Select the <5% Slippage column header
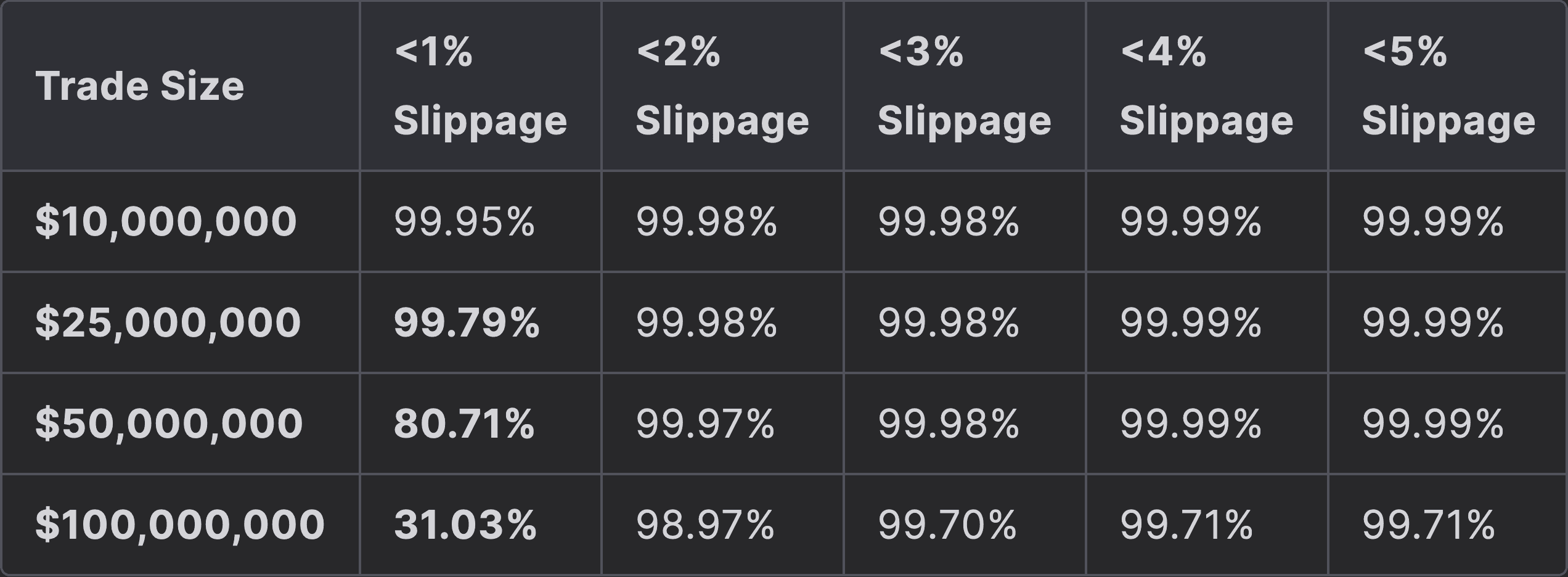This screenshot has height=577, width=1568. tap(1448, 86)
